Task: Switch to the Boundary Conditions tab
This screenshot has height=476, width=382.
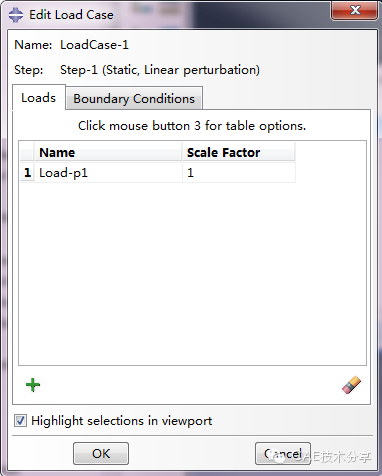Action: click(x=134, y=99)
